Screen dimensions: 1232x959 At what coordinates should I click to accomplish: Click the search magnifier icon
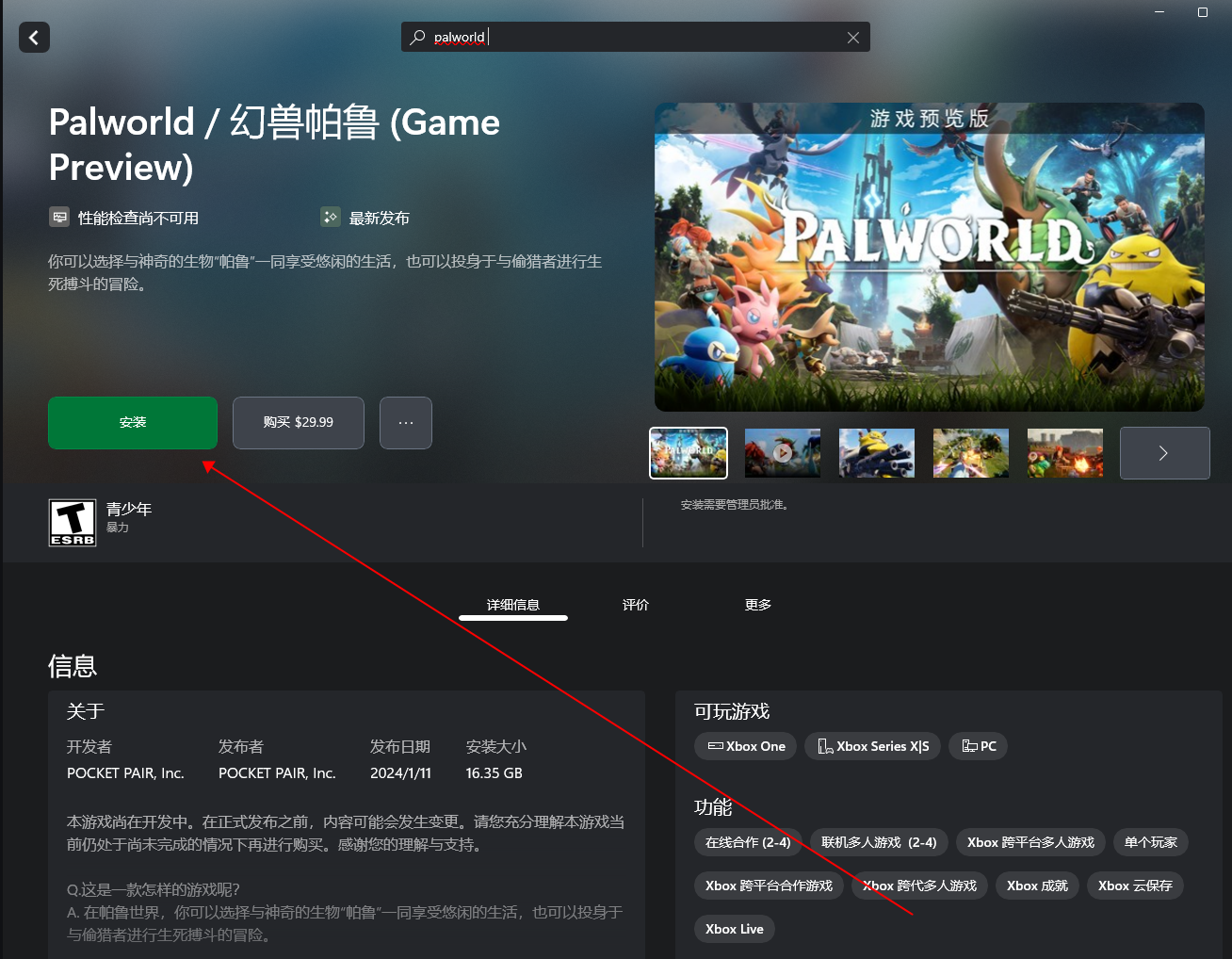click(415, 37)
